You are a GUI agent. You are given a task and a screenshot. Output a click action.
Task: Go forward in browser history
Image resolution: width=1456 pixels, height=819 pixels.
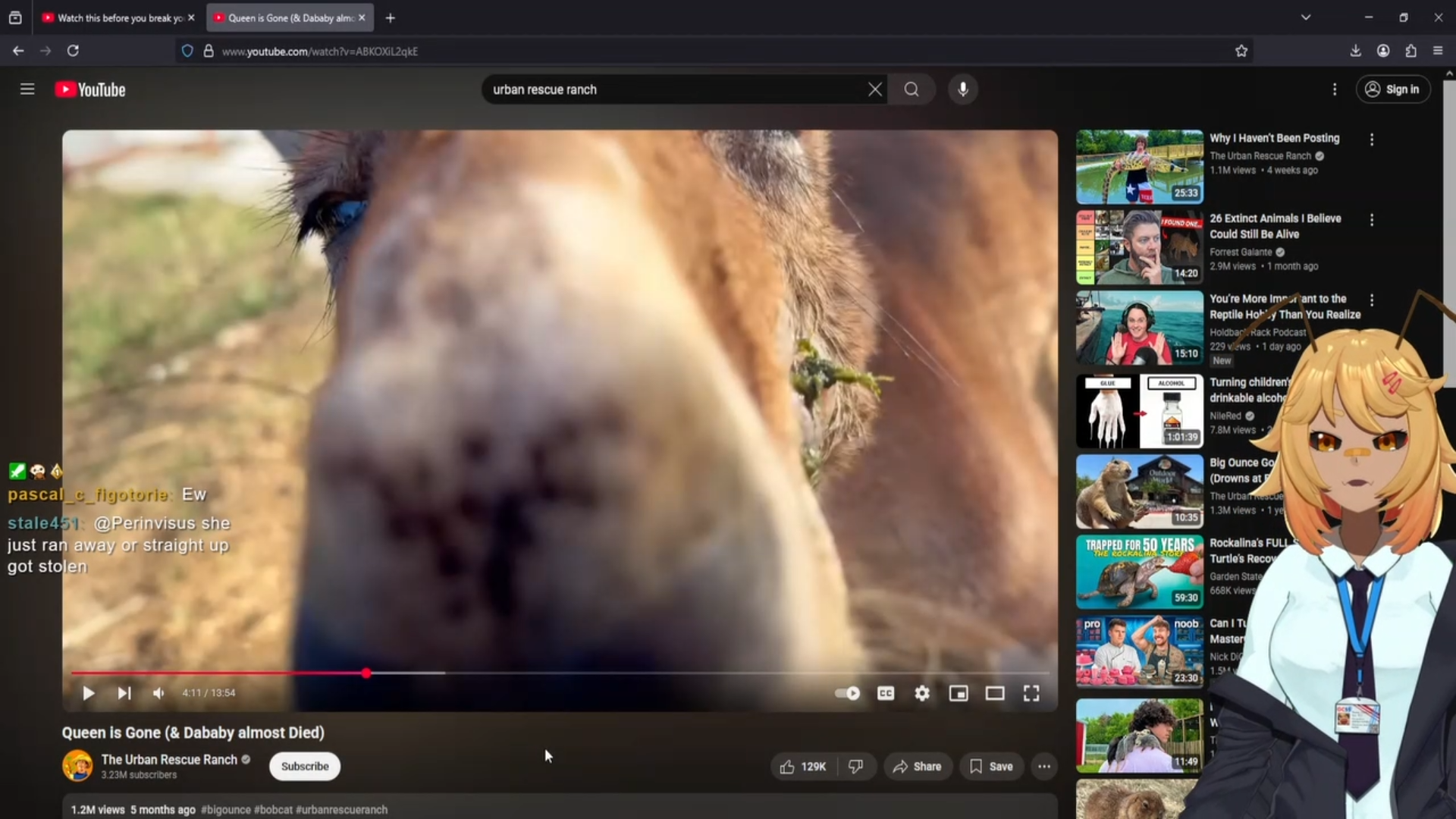pos(45,51)
